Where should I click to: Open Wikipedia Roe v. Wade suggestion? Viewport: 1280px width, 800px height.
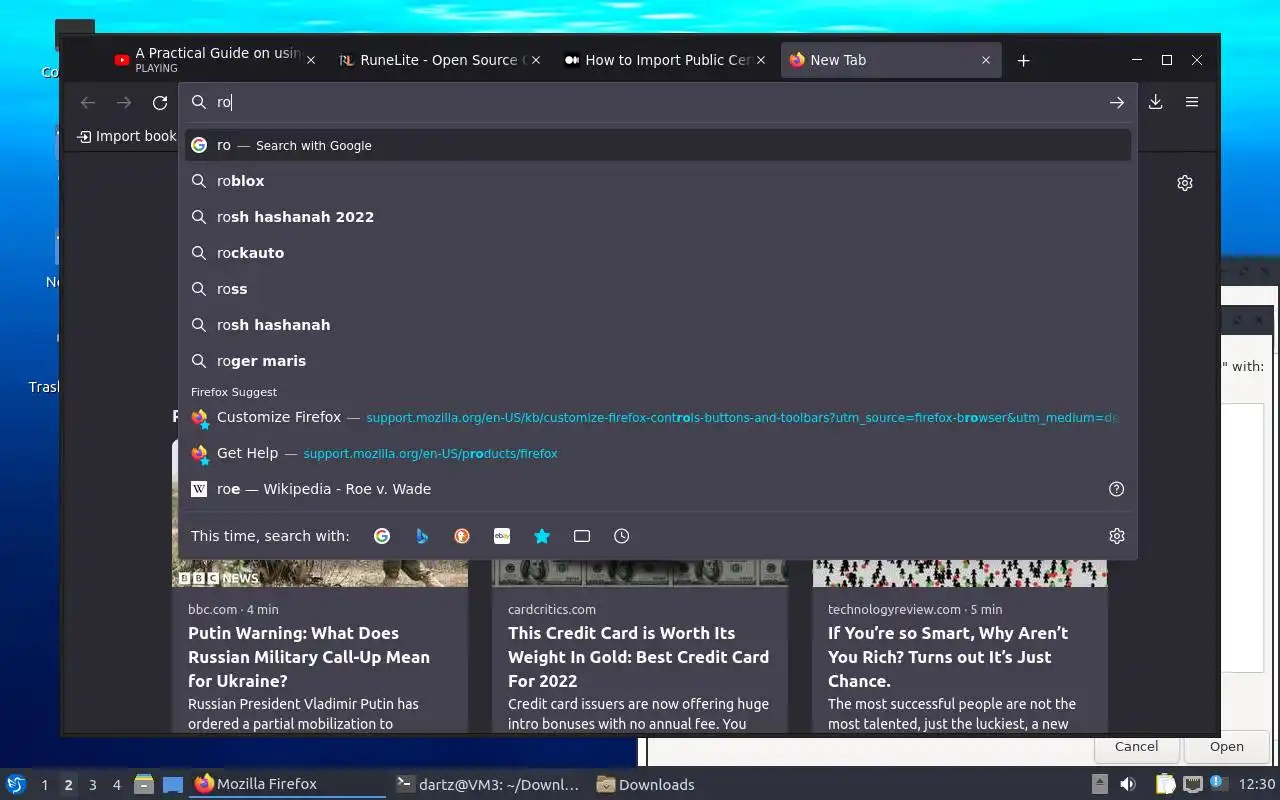645,489
